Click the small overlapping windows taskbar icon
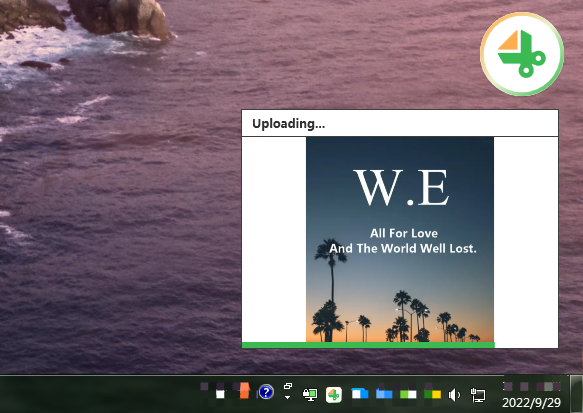This screenshot has height=413, width=583. coord(288,386)
